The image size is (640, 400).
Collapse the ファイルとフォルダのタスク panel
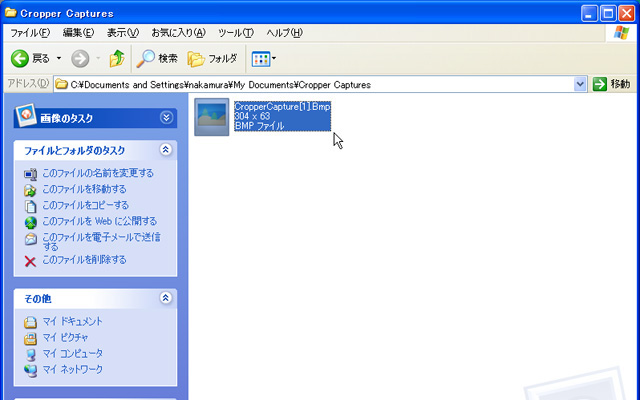[x=165, y=150]
